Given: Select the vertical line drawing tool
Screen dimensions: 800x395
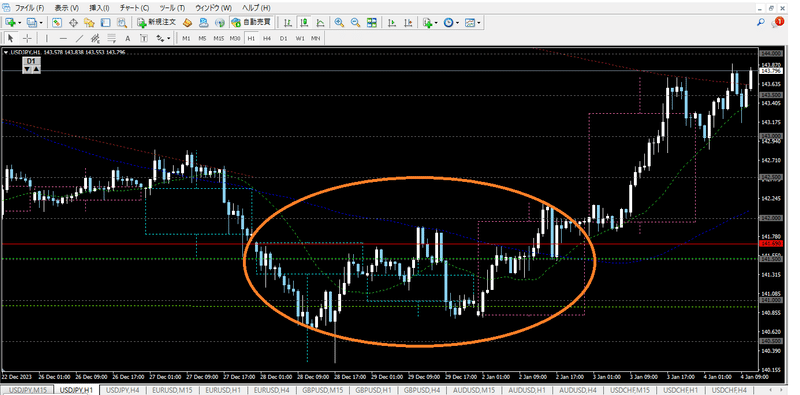Looking at the screenshot, I should pyautogui.click(x=47, y=38).
